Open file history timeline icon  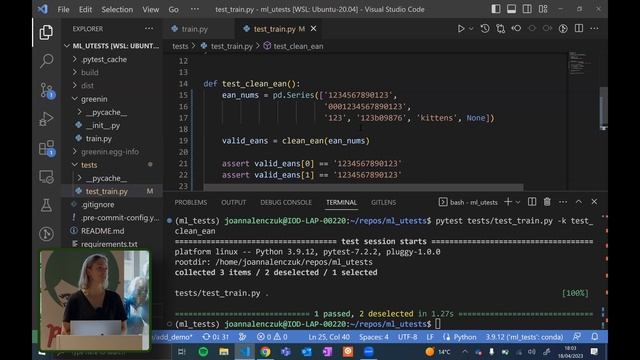[485, 29]
